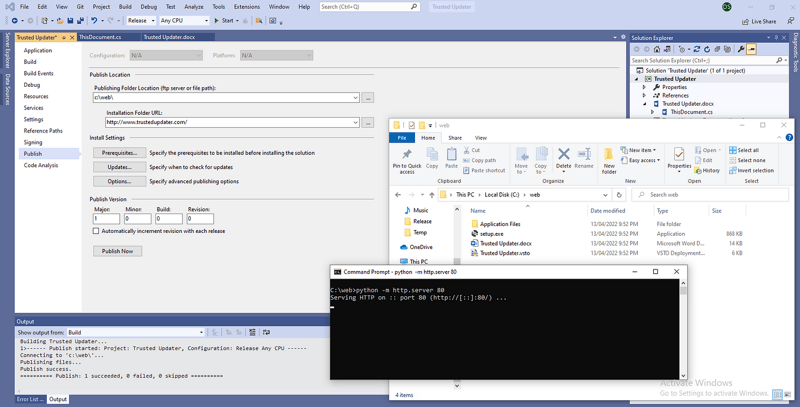This screenshot has height=407, width=800.
Task: Open the Share tab in File Explorer
Action: click(455, 138)
